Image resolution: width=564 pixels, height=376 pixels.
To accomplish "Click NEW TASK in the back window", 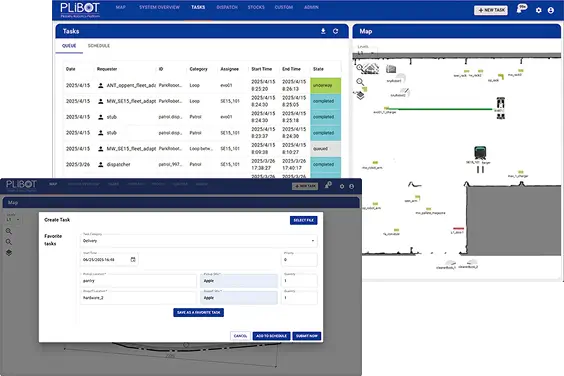I will [x=491, y=10].
